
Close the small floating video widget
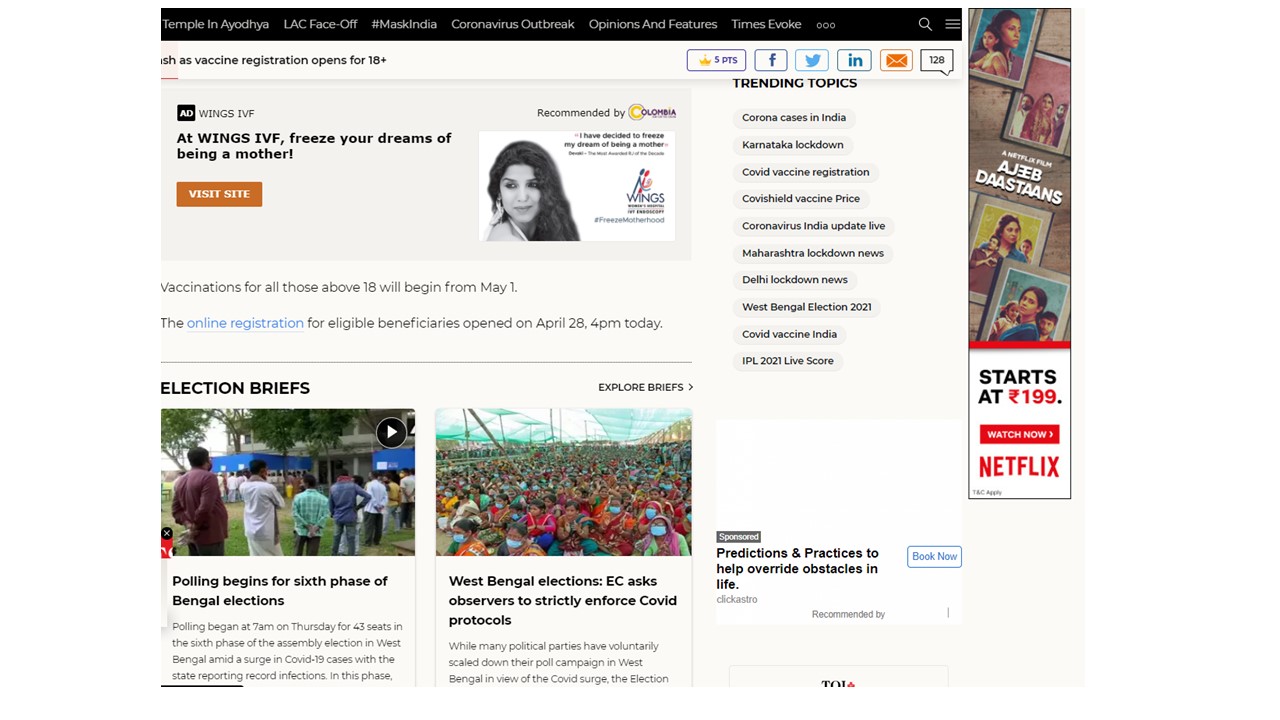pyautogui.click(x=167, y=533)
